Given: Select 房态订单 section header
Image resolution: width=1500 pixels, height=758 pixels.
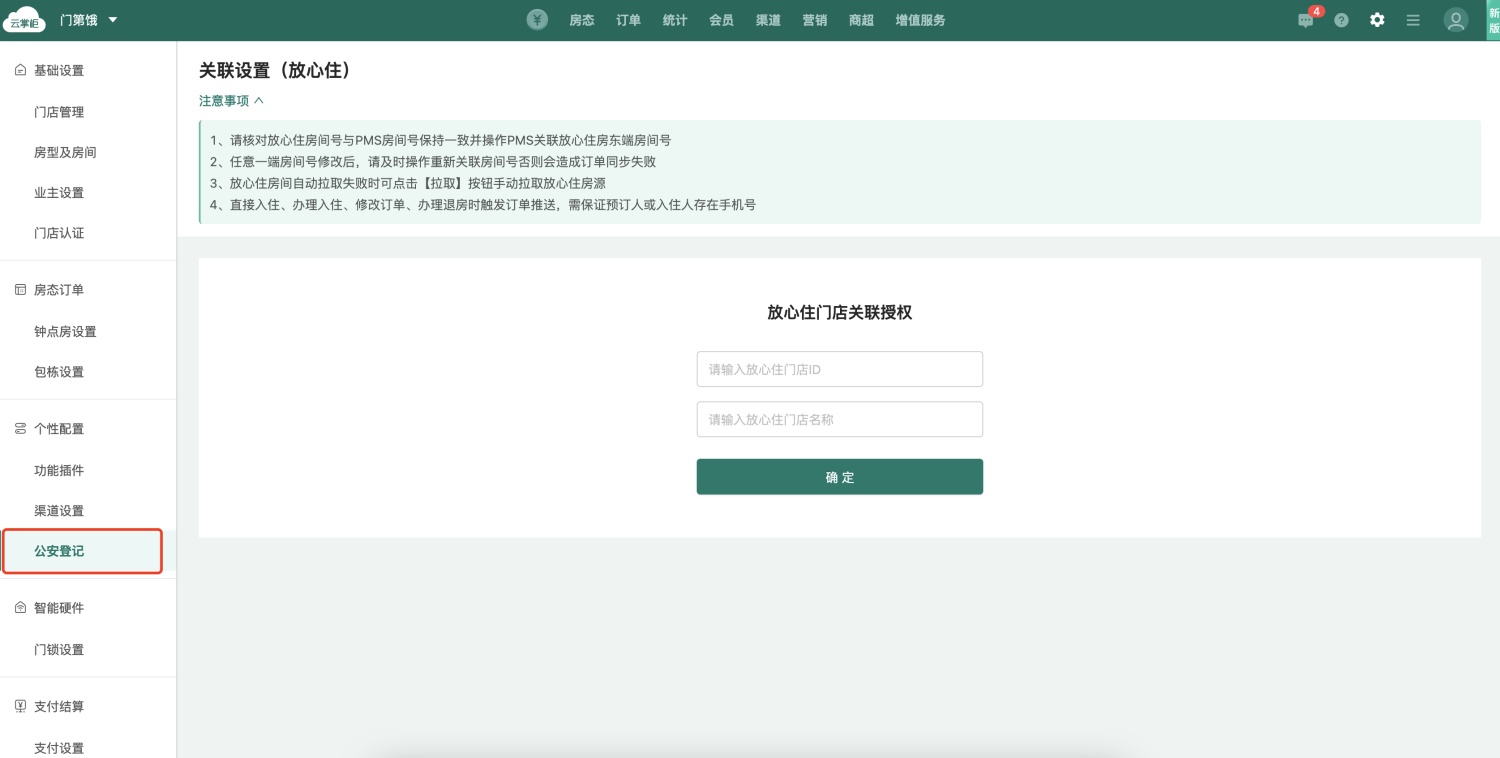Looking at the screenshot, I should 59,290.
